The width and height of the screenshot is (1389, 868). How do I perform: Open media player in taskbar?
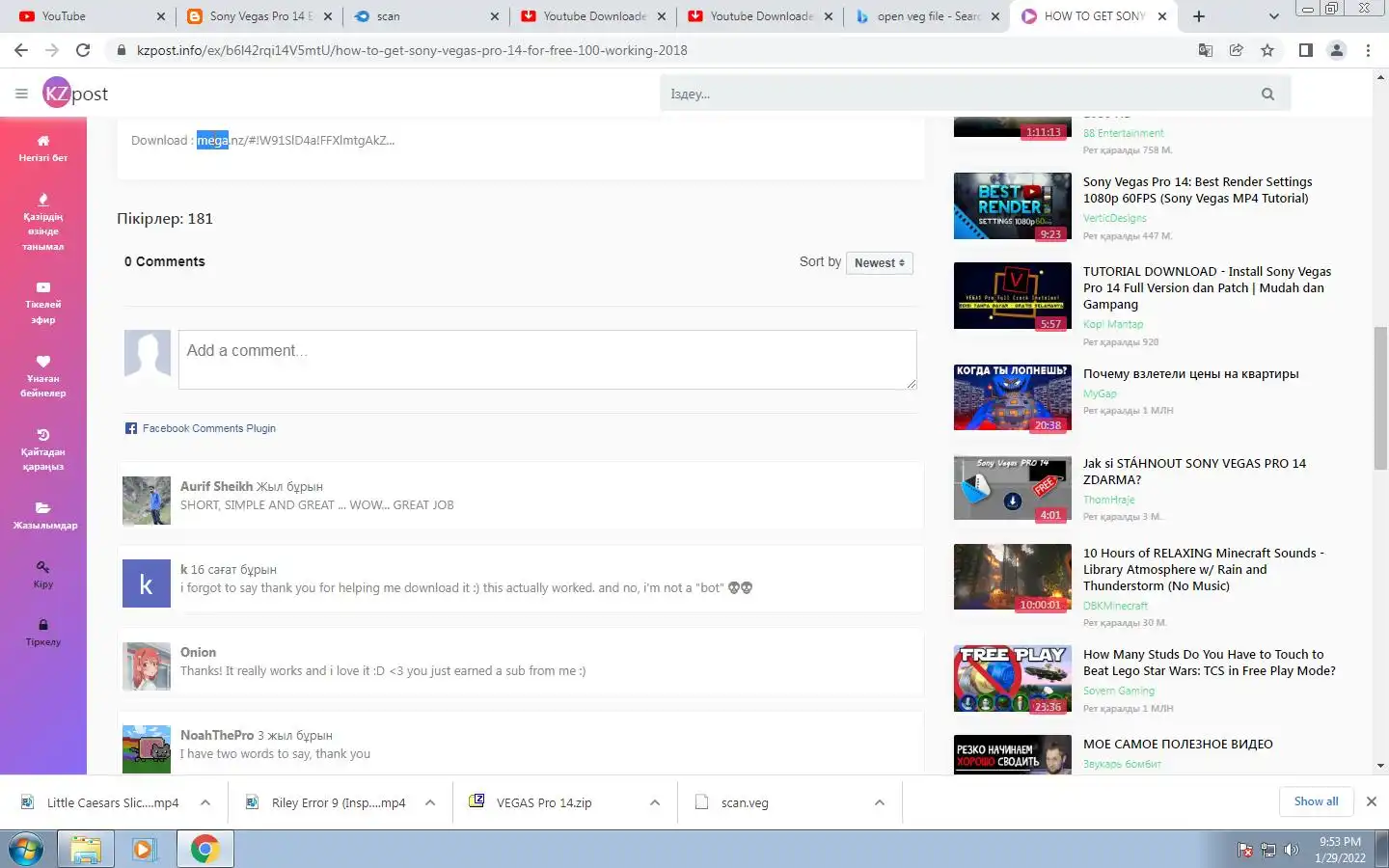tap(144, 850)
